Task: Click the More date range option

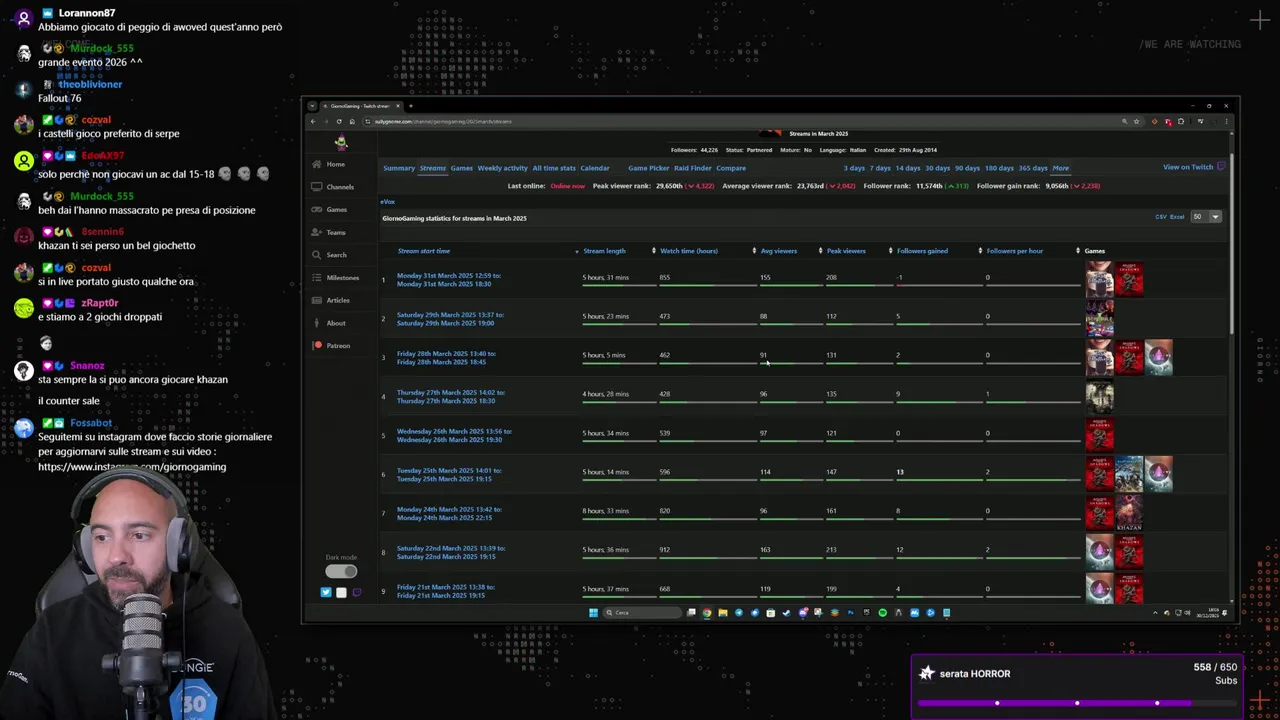Action: 1060,168
